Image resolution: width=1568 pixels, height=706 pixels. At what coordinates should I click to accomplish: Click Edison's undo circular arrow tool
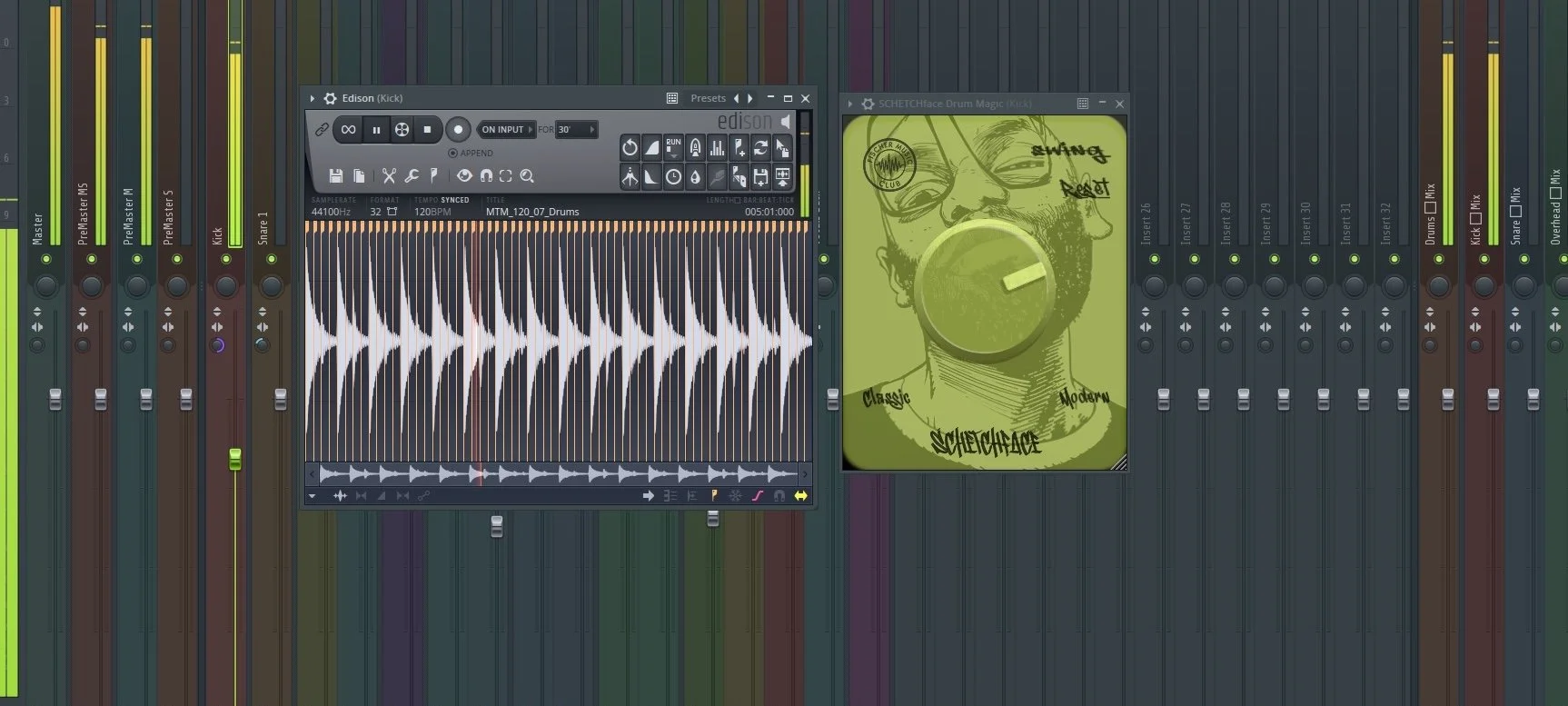click(x=630, y=147)
